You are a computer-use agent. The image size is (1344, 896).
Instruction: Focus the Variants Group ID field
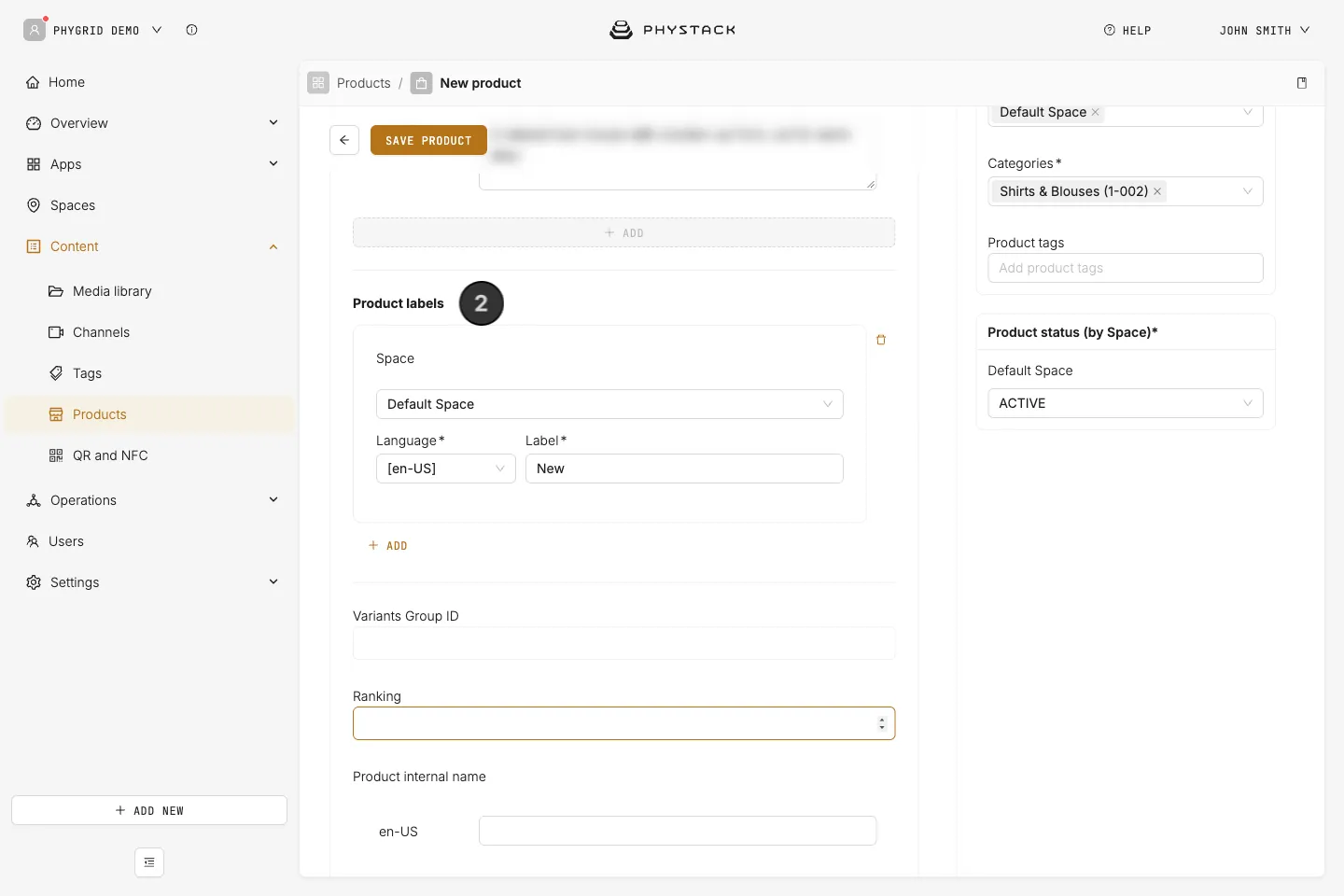pyautogui.click(x=623, y=643)
